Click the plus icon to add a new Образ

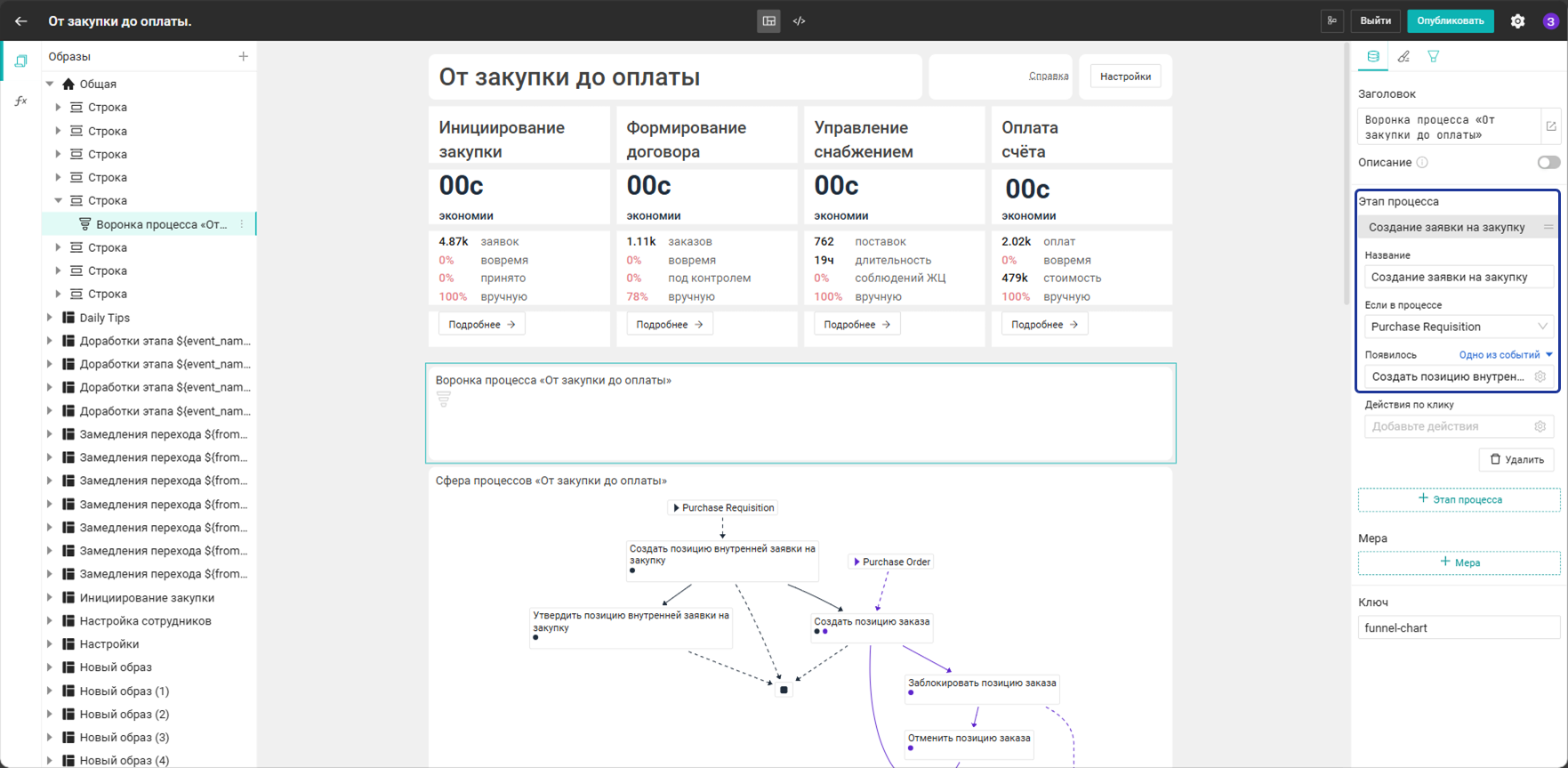tap(243, 56)
